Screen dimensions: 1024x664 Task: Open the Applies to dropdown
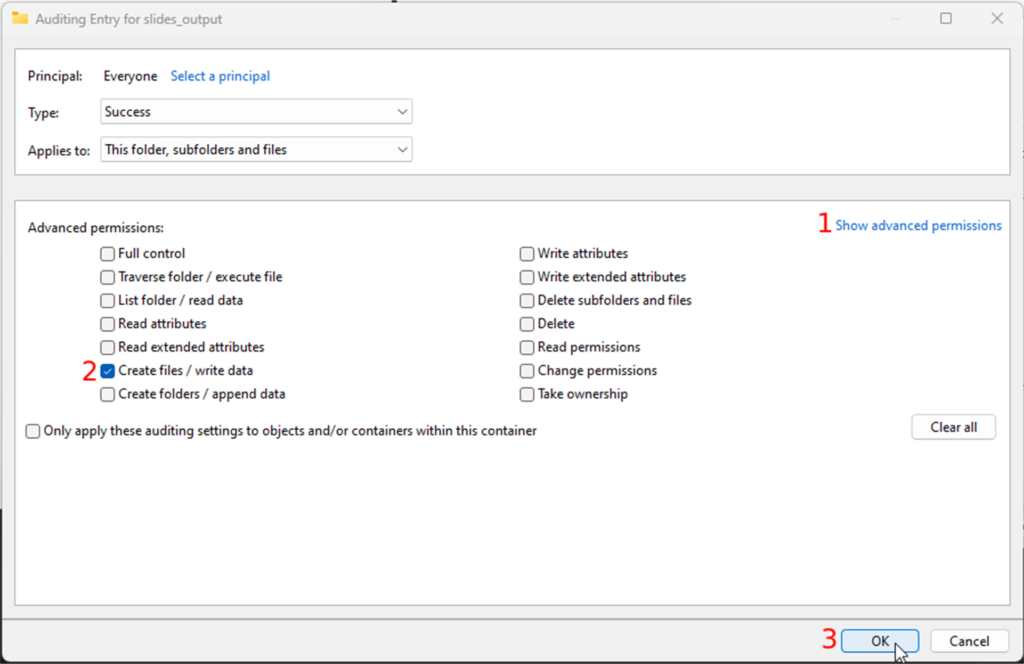(x=256, y=150)
